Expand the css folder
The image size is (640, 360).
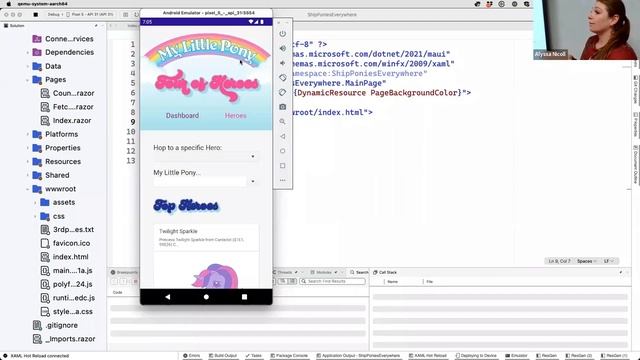coord(36,216)
